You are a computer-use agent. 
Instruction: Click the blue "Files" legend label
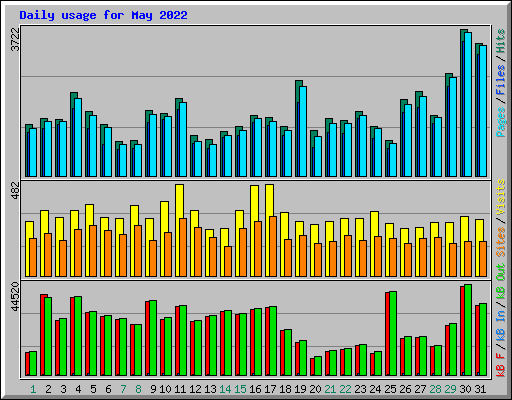pos(501,80)
